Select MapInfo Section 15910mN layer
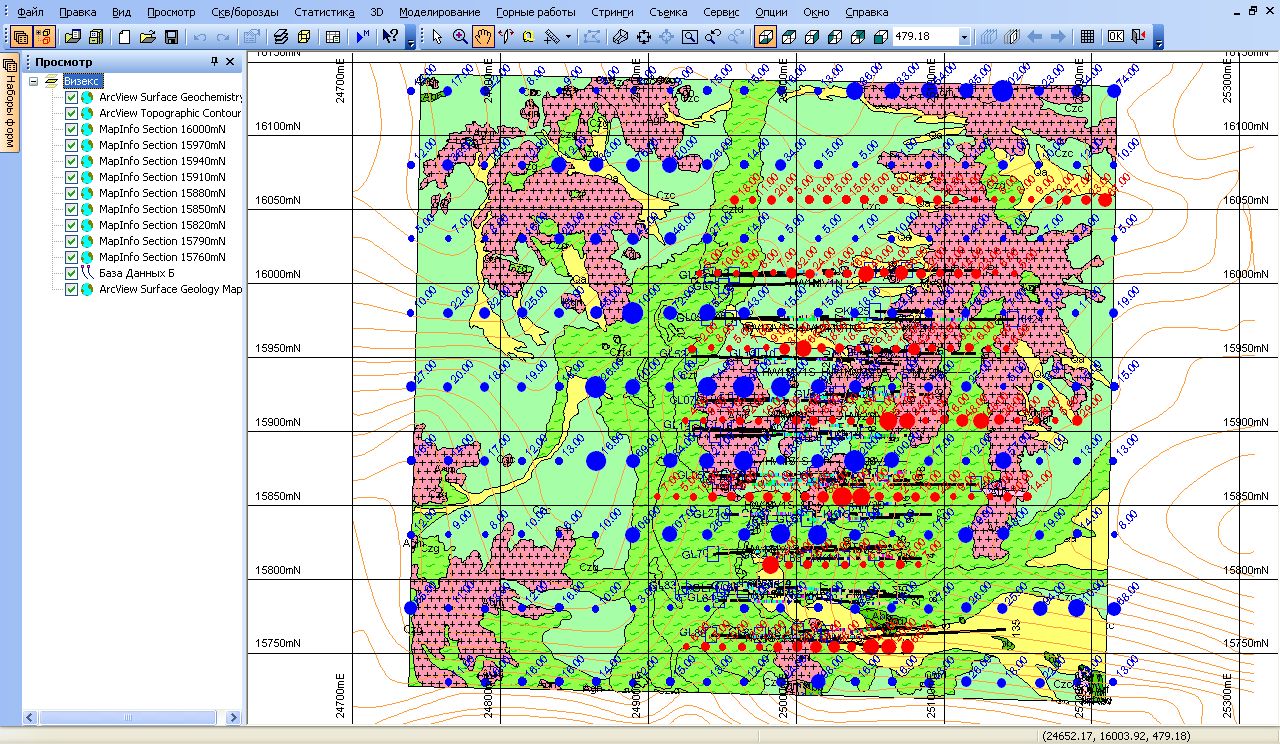Screen dimensions: 1280x744 tap(162, 178)
